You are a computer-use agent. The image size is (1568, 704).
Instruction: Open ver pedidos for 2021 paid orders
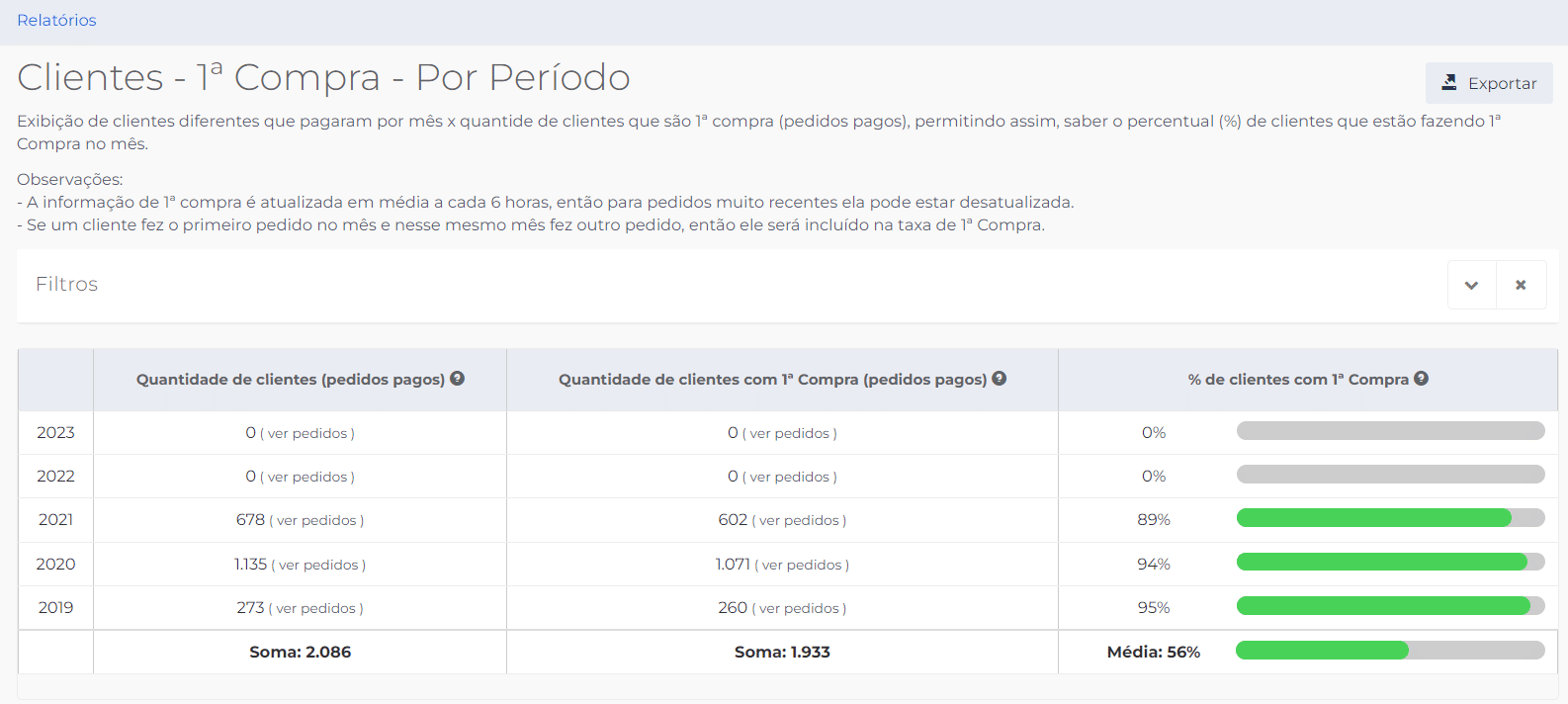[316, 520]
